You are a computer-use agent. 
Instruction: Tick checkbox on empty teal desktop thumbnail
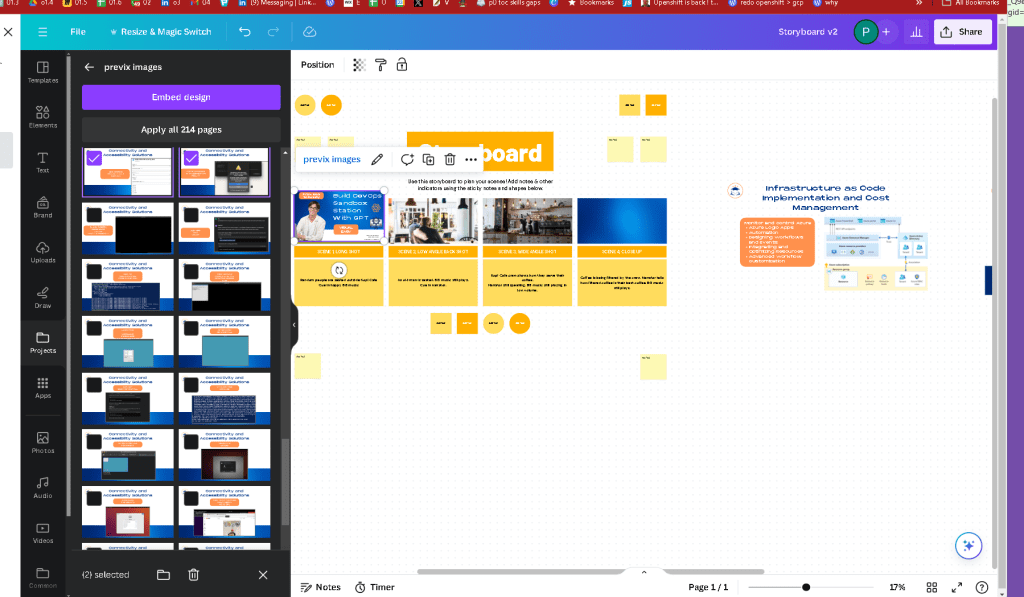tap(191, 328)
